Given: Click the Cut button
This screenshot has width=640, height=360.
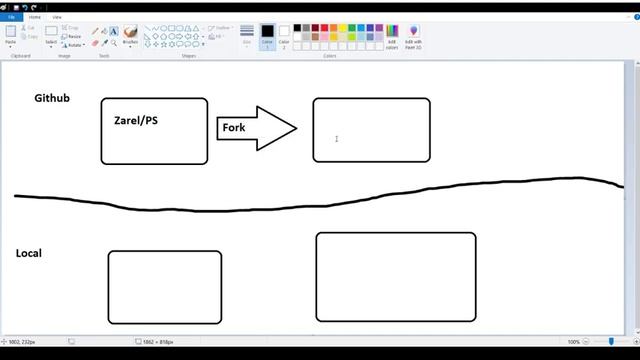Looking at the screenshot, I should point(29,28).
